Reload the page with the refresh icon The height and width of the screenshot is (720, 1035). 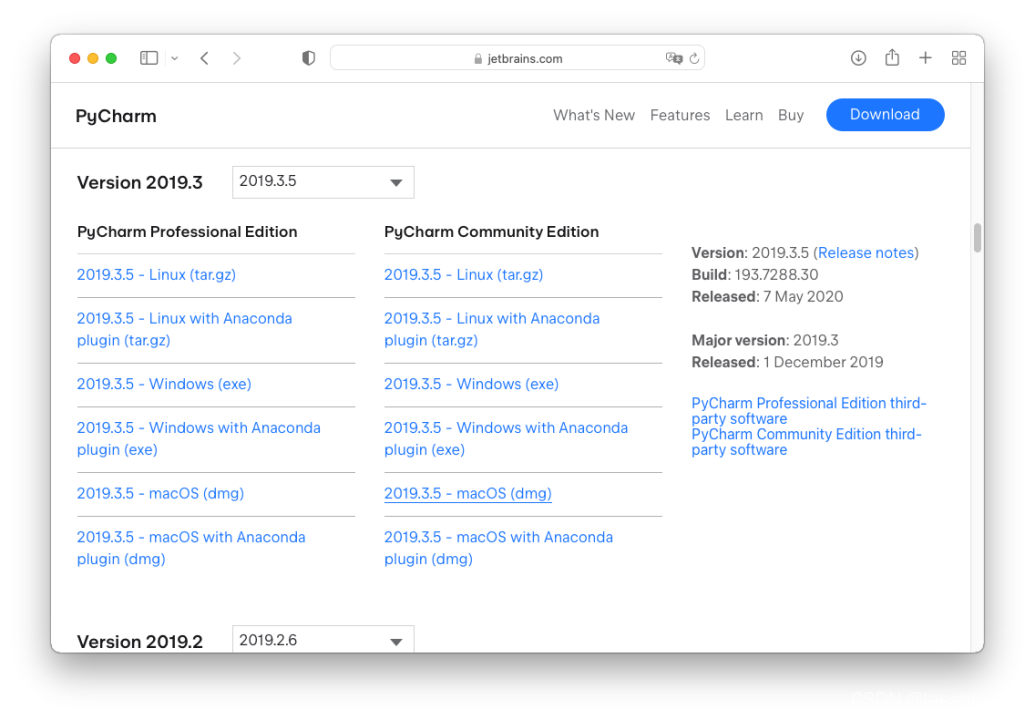(694, 58)
